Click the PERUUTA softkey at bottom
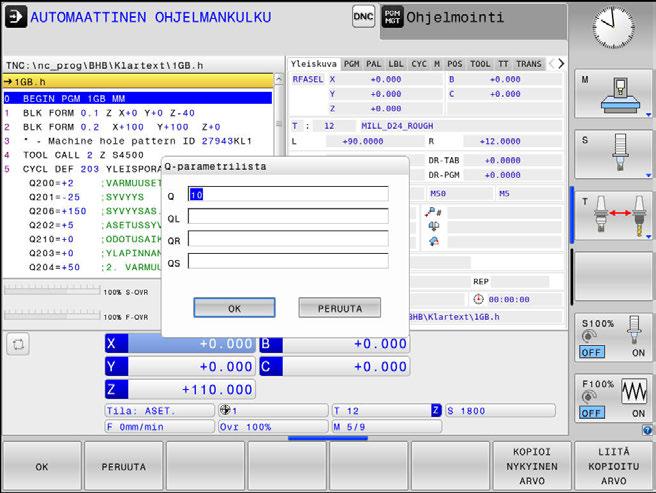656x493 pixels. (123, 466)
